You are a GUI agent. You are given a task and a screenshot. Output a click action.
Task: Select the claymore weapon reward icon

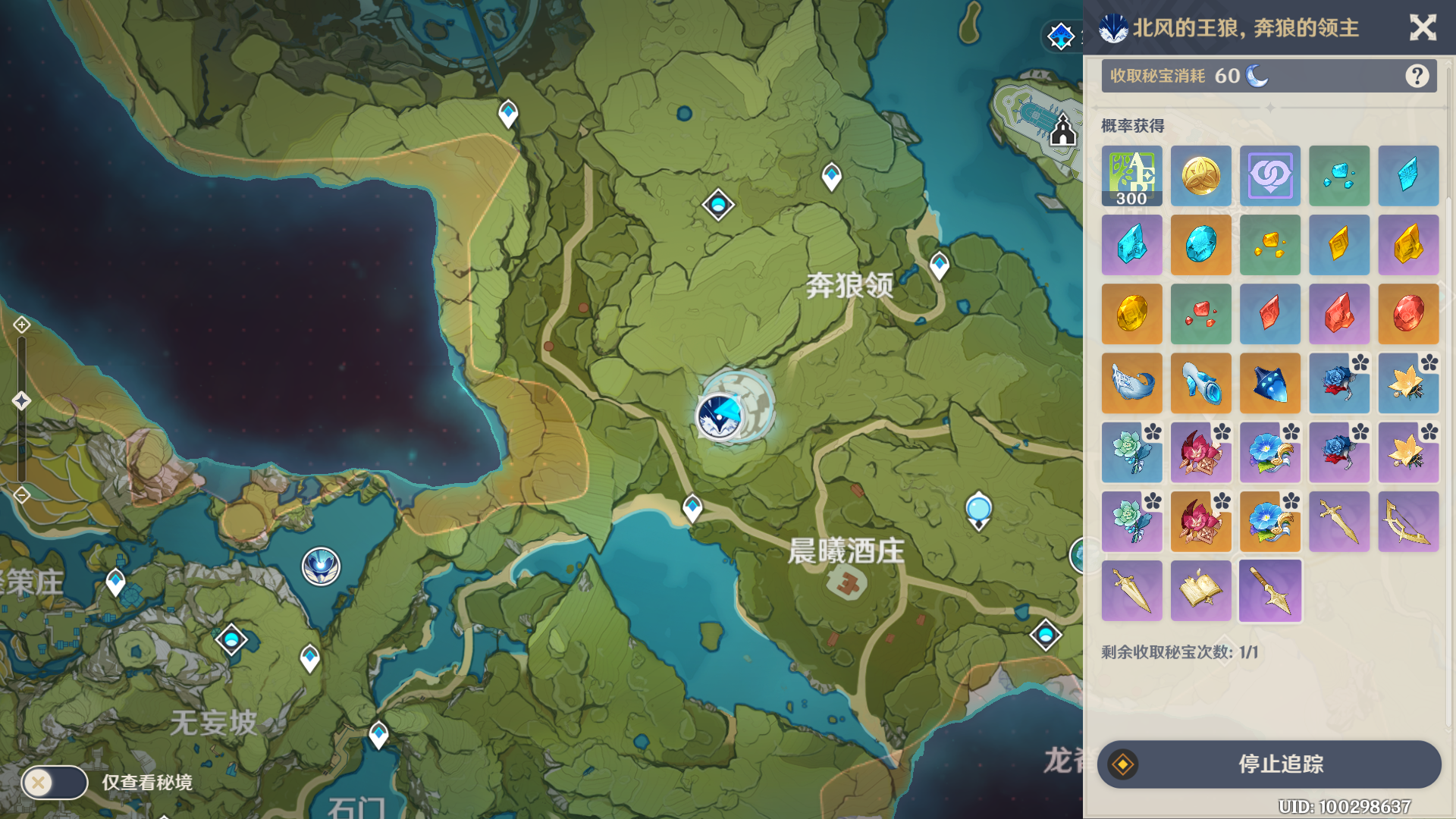1131,591
